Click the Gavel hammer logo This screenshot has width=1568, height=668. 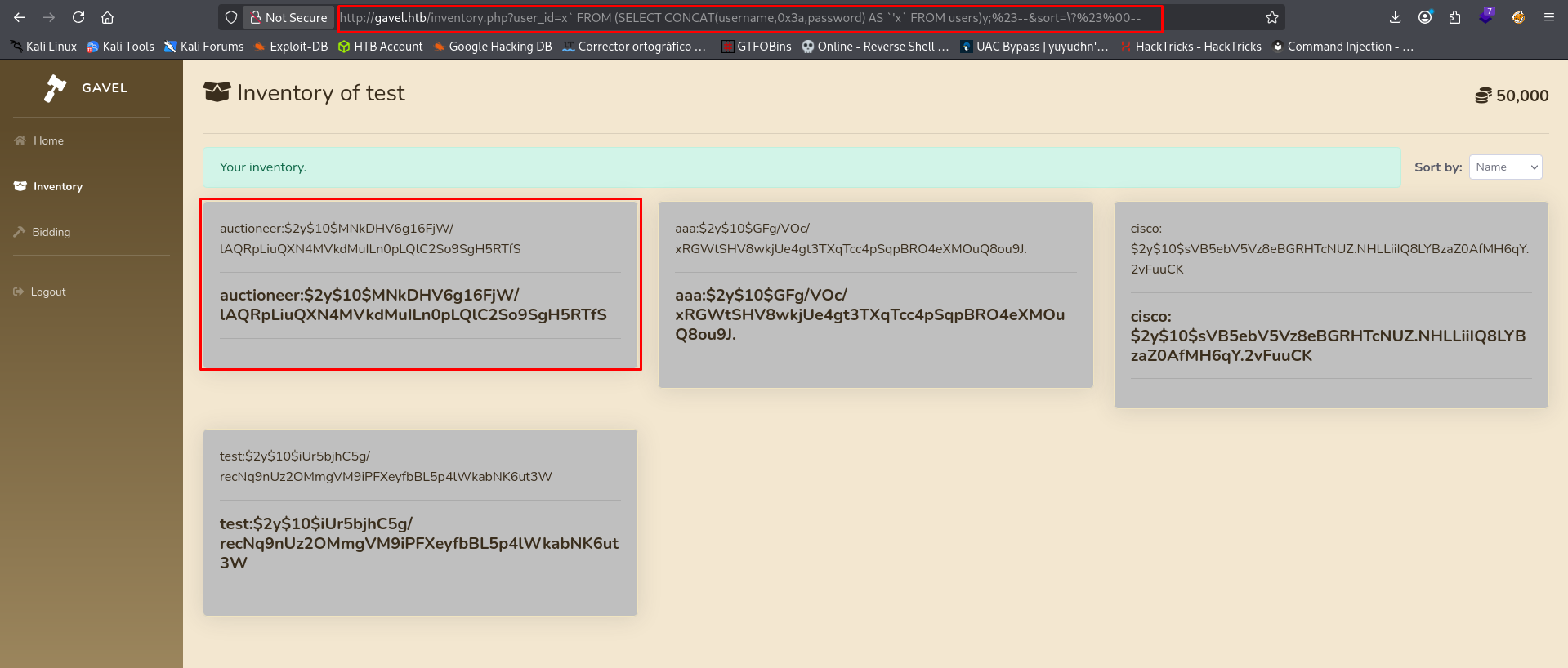(56, 88)
